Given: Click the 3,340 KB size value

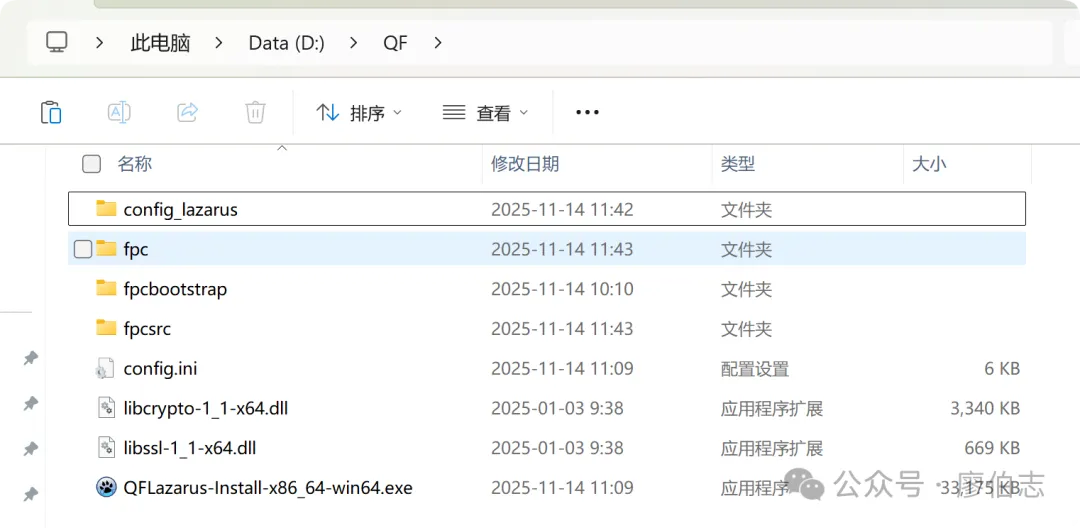Looking at the screenshot, I should [x=985, y=409].
